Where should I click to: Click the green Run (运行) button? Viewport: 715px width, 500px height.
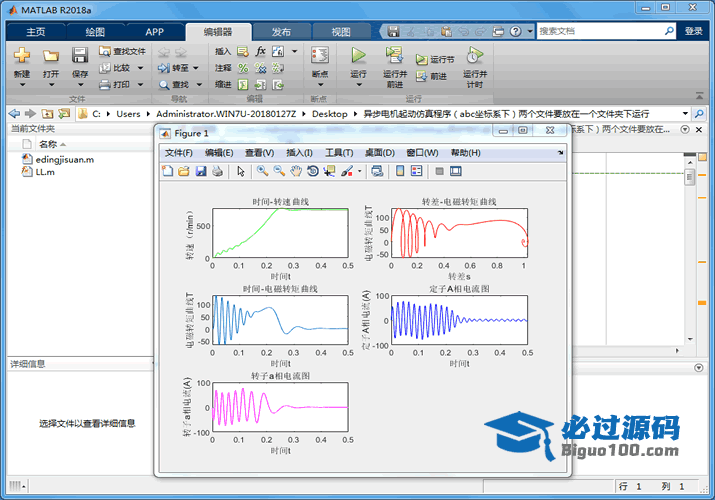(x=358, y=56)
